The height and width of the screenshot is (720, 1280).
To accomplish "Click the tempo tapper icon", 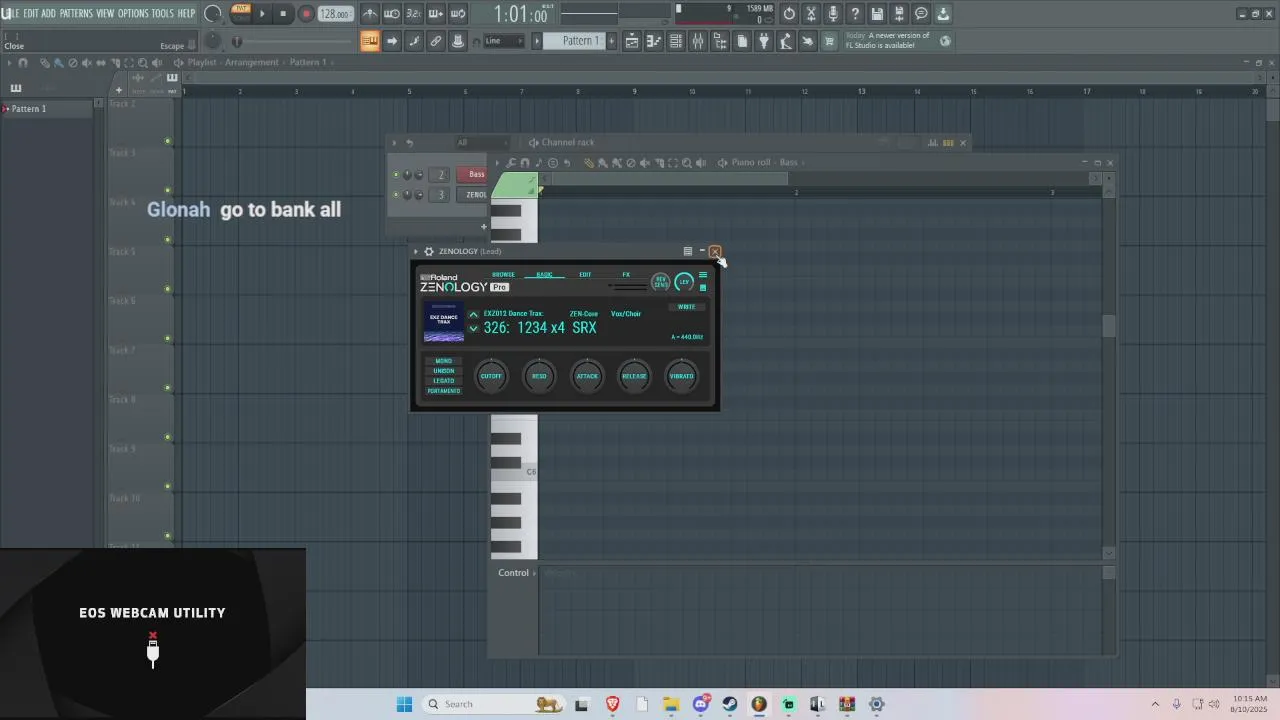I will pos(786,41).
